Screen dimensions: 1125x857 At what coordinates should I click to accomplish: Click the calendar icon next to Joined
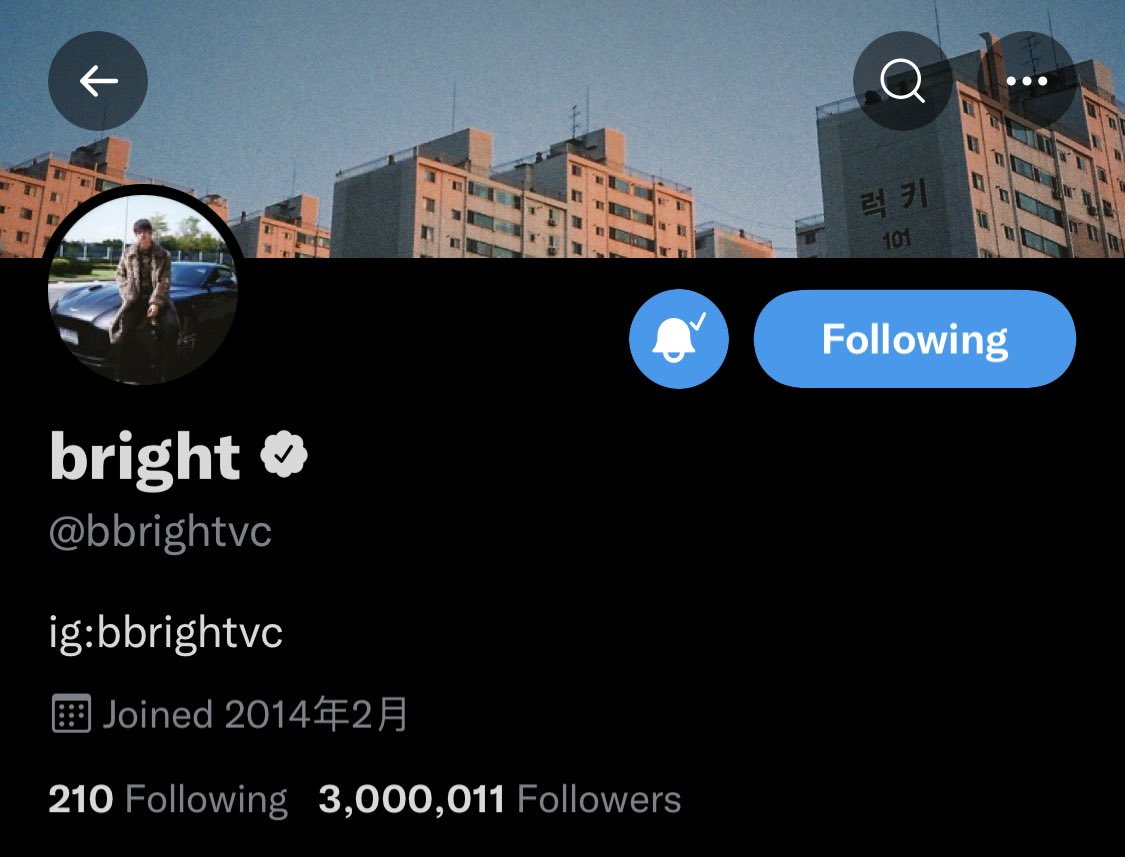click(x=71, y=713)
